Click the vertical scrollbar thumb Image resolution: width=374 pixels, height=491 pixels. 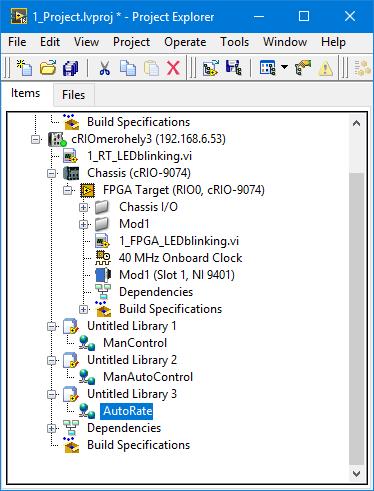(x=356, y=318)
